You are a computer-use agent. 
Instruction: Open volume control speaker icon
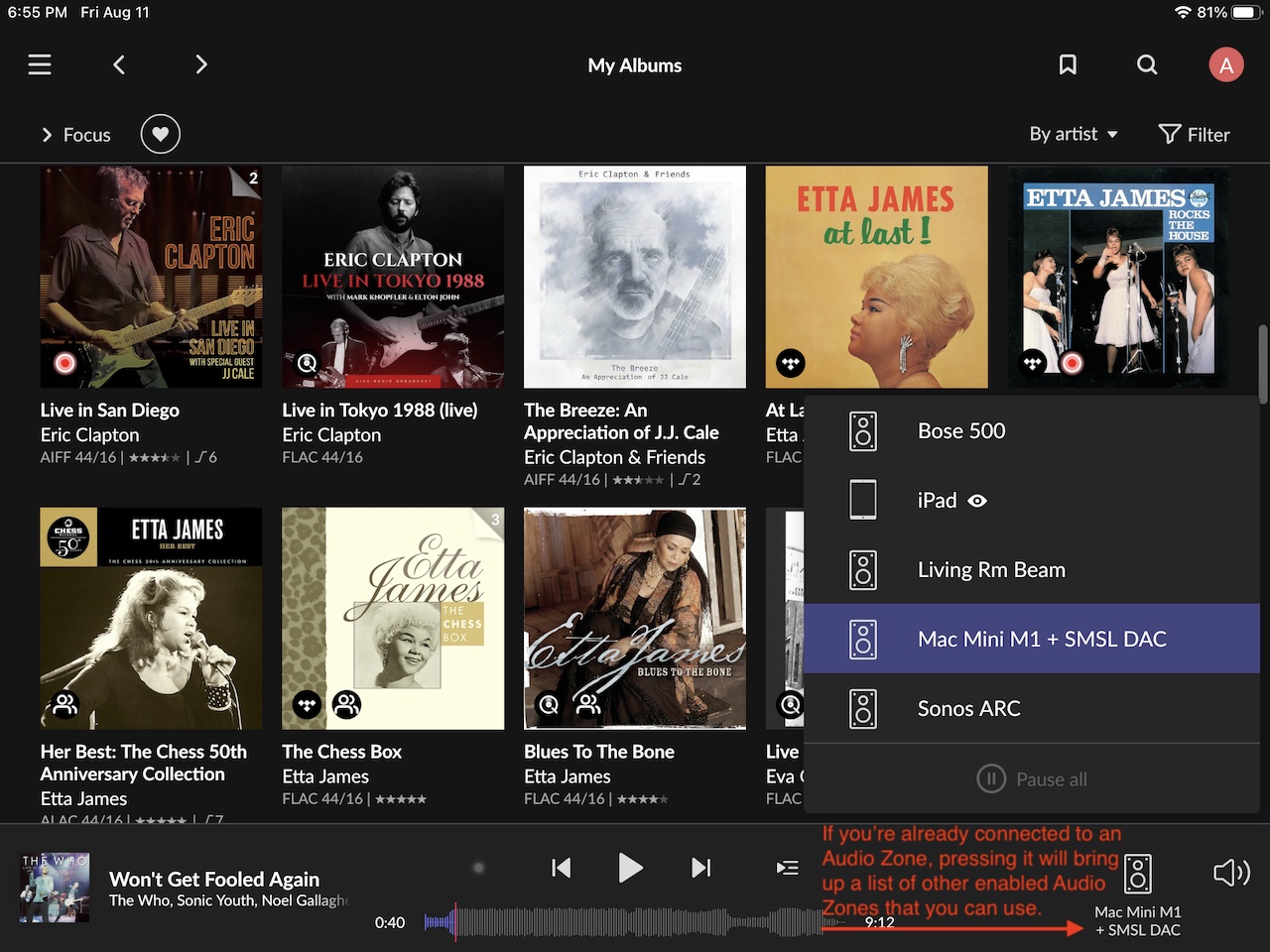tap(1231, 873)
